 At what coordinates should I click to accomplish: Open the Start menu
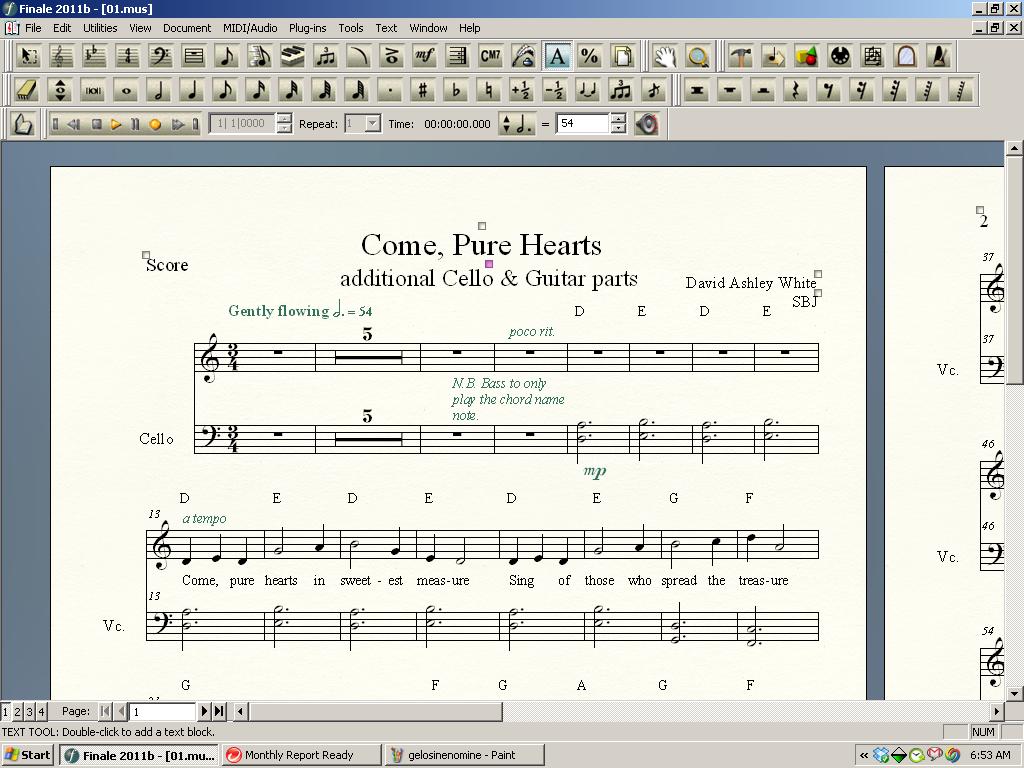coord(27,755)
